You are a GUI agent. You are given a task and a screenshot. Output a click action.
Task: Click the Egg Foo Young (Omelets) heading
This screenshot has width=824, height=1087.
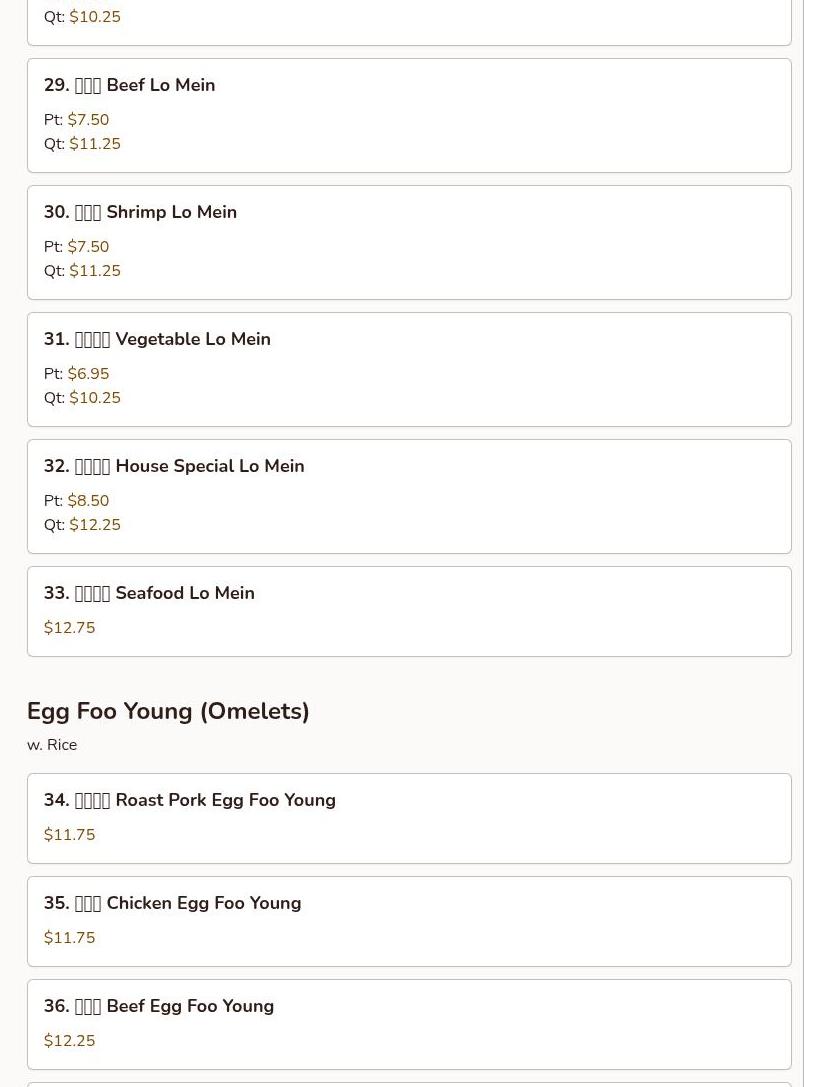(x=168, y=711)
